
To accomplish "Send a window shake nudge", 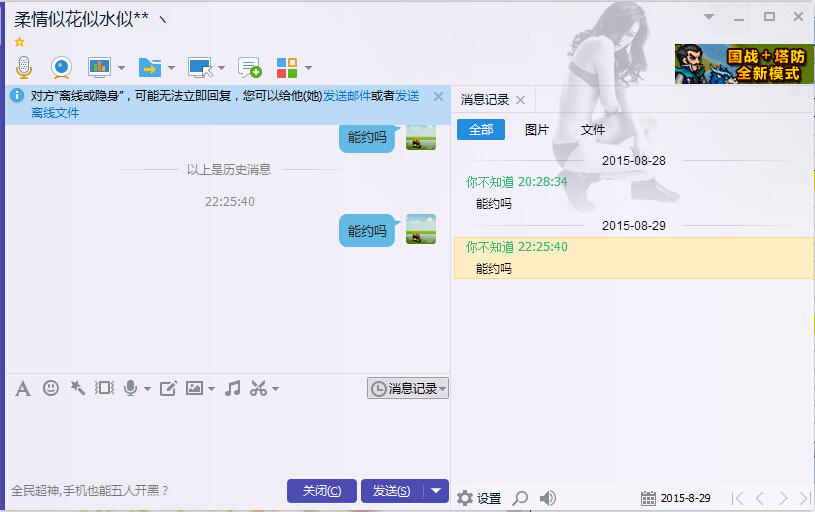I will (104, 388).
